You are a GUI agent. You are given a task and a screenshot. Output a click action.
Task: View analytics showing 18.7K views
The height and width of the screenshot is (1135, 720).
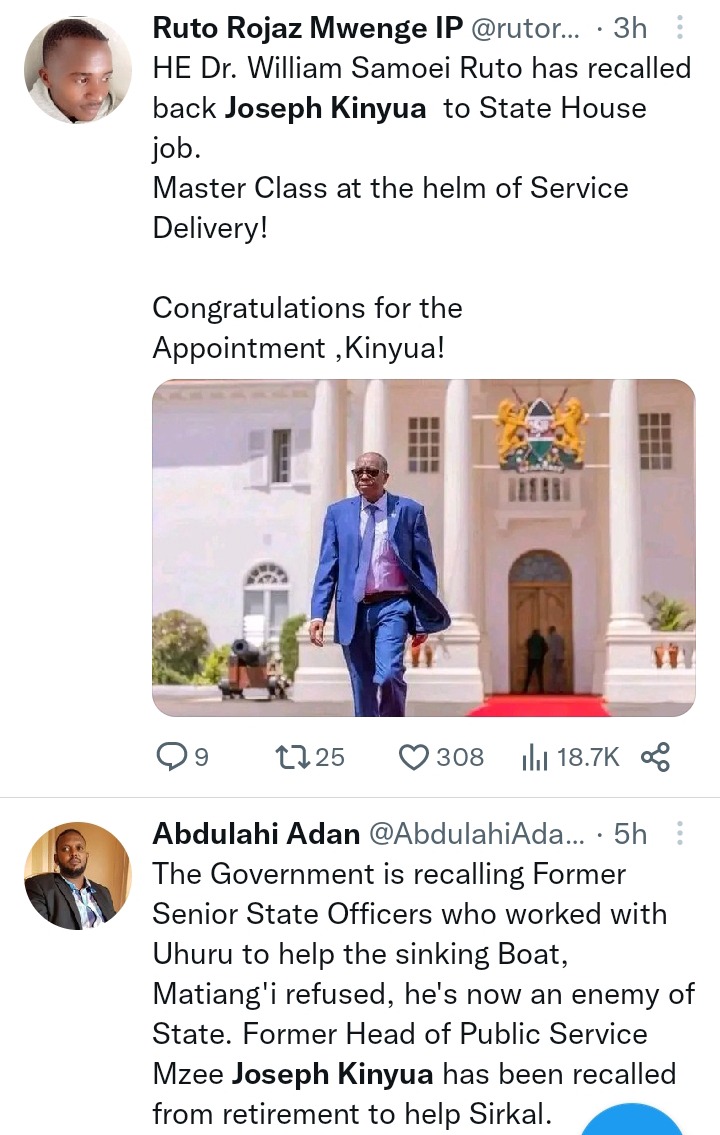tap(535, 758)
